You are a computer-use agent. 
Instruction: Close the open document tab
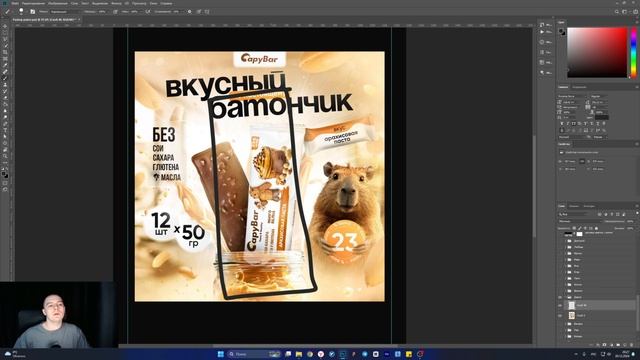point(79,19)
